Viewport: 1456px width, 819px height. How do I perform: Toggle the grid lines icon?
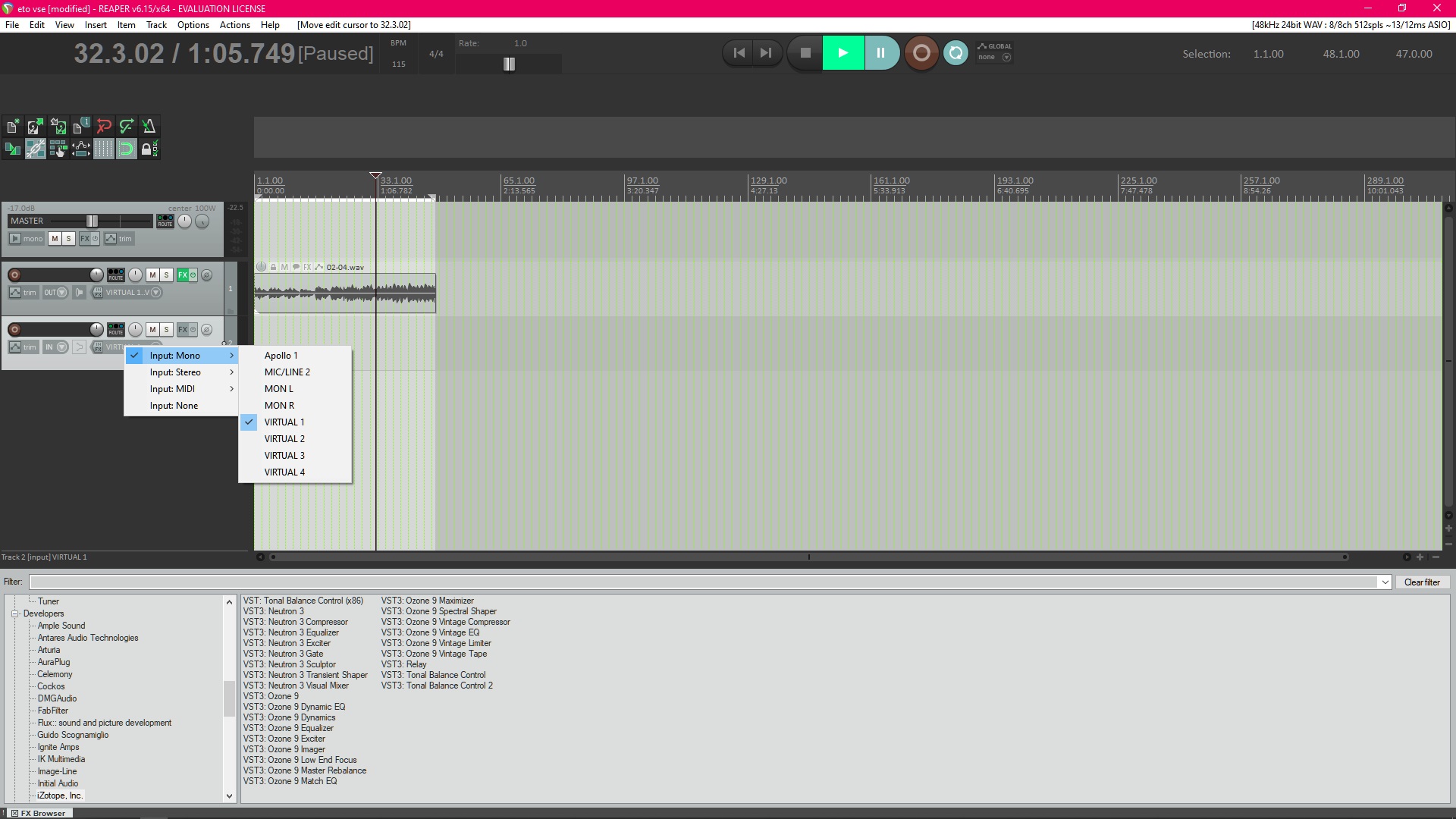[x=104, y=149]
